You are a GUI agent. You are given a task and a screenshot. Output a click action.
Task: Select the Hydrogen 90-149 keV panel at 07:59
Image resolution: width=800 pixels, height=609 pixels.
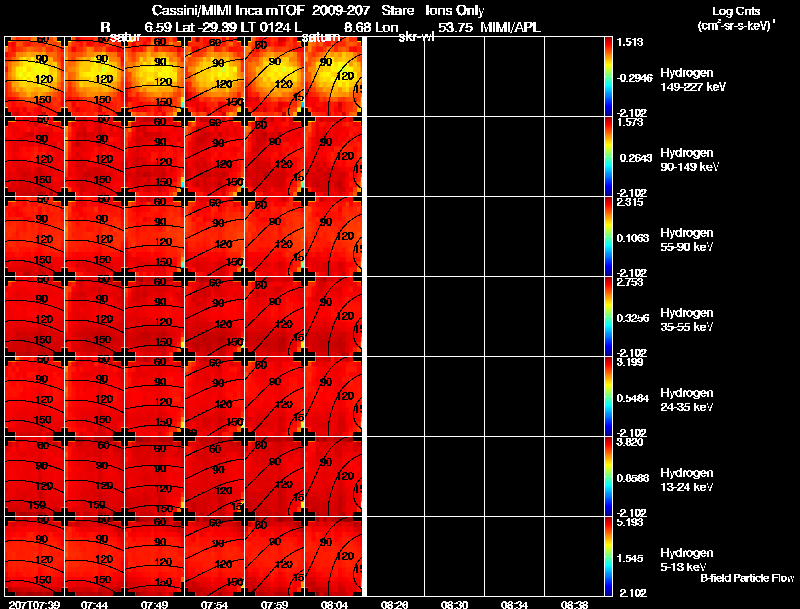click(275, 157)
